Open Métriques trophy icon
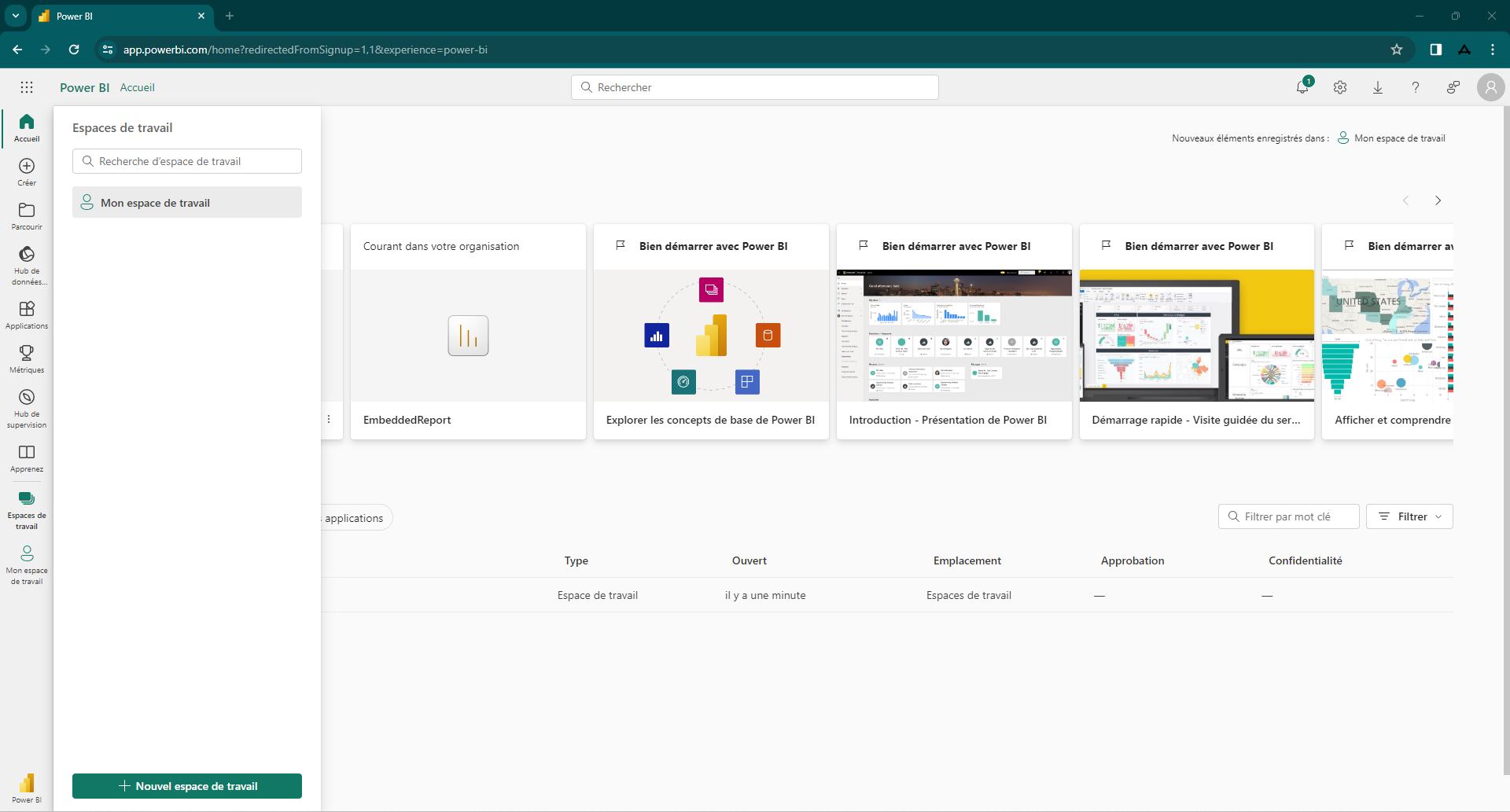 [27, 358]
